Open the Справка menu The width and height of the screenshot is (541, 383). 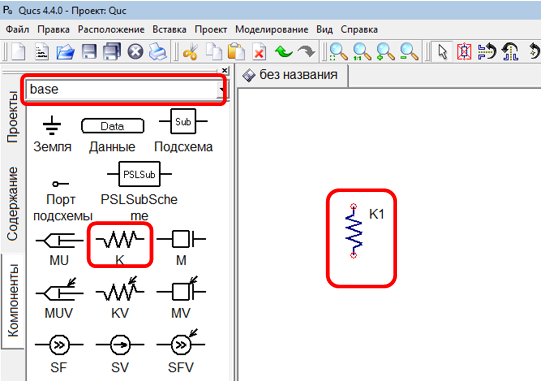click(359, 30)
